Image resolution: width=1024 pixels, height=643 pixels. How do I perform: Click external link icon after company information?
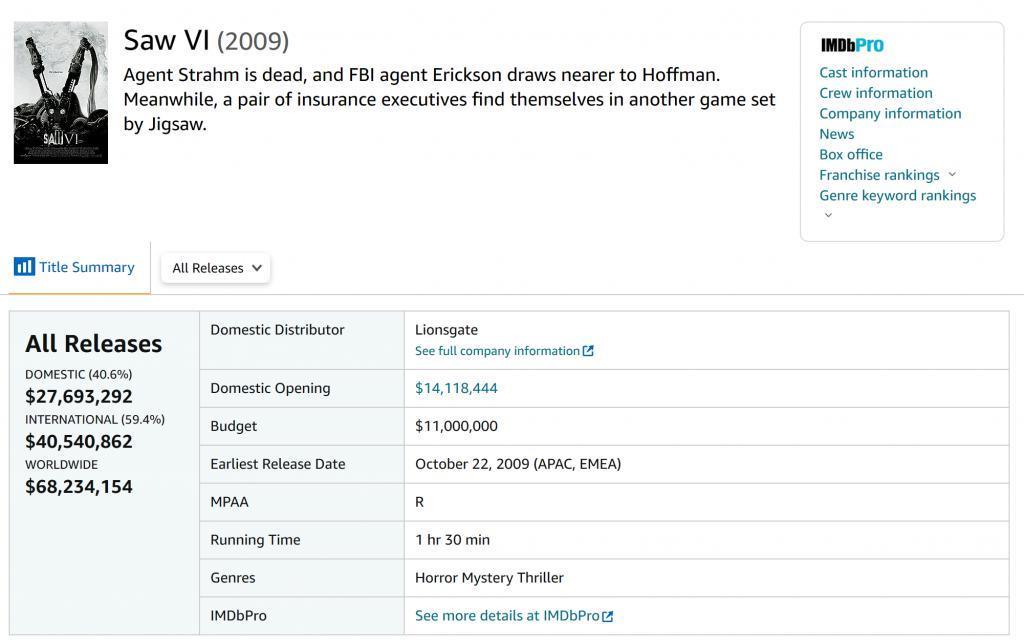tap(588, 351)
